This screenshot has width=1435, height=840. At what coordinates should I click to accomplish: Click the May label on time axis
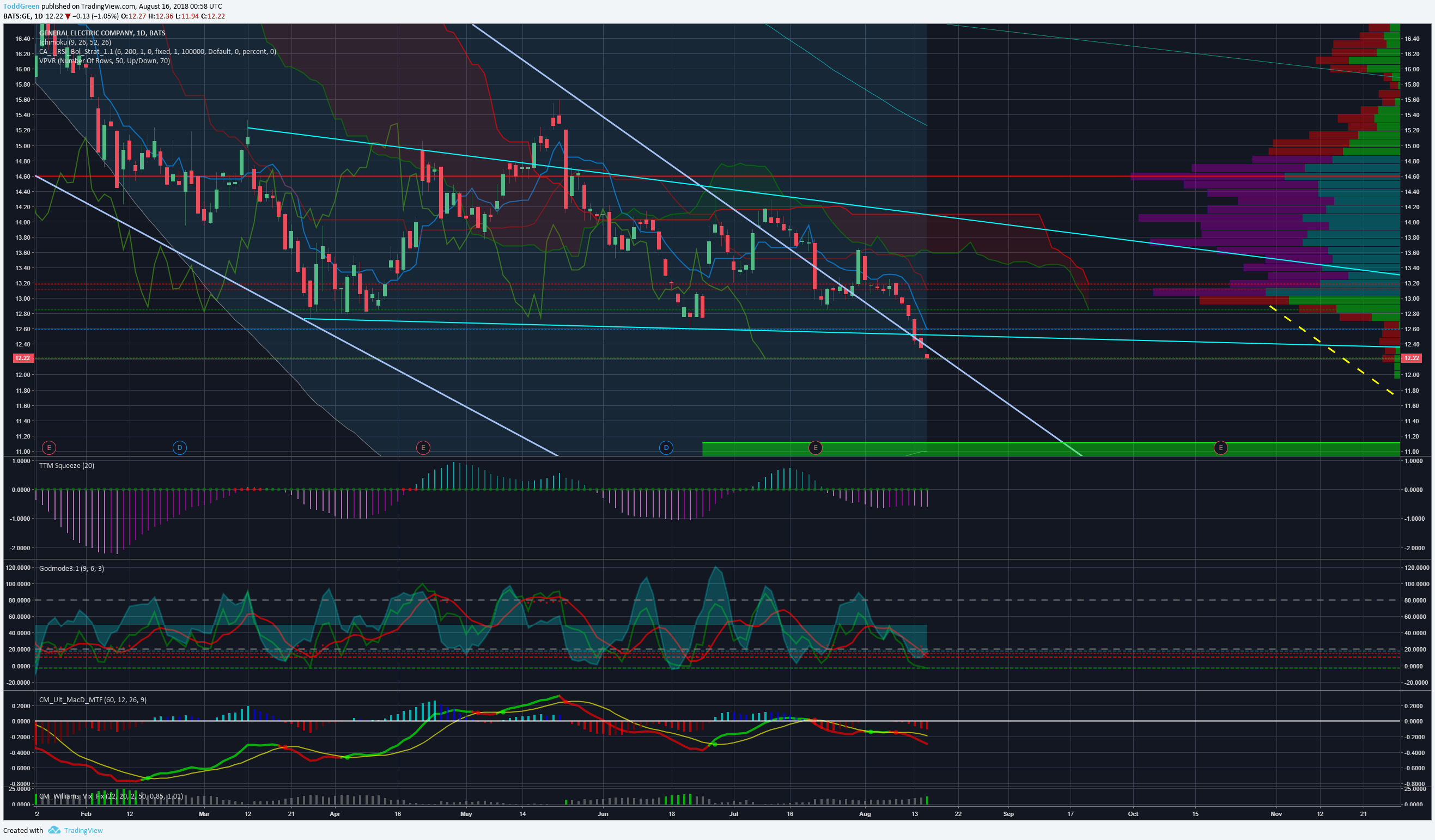pyautogui.click(x=466, y=814)
